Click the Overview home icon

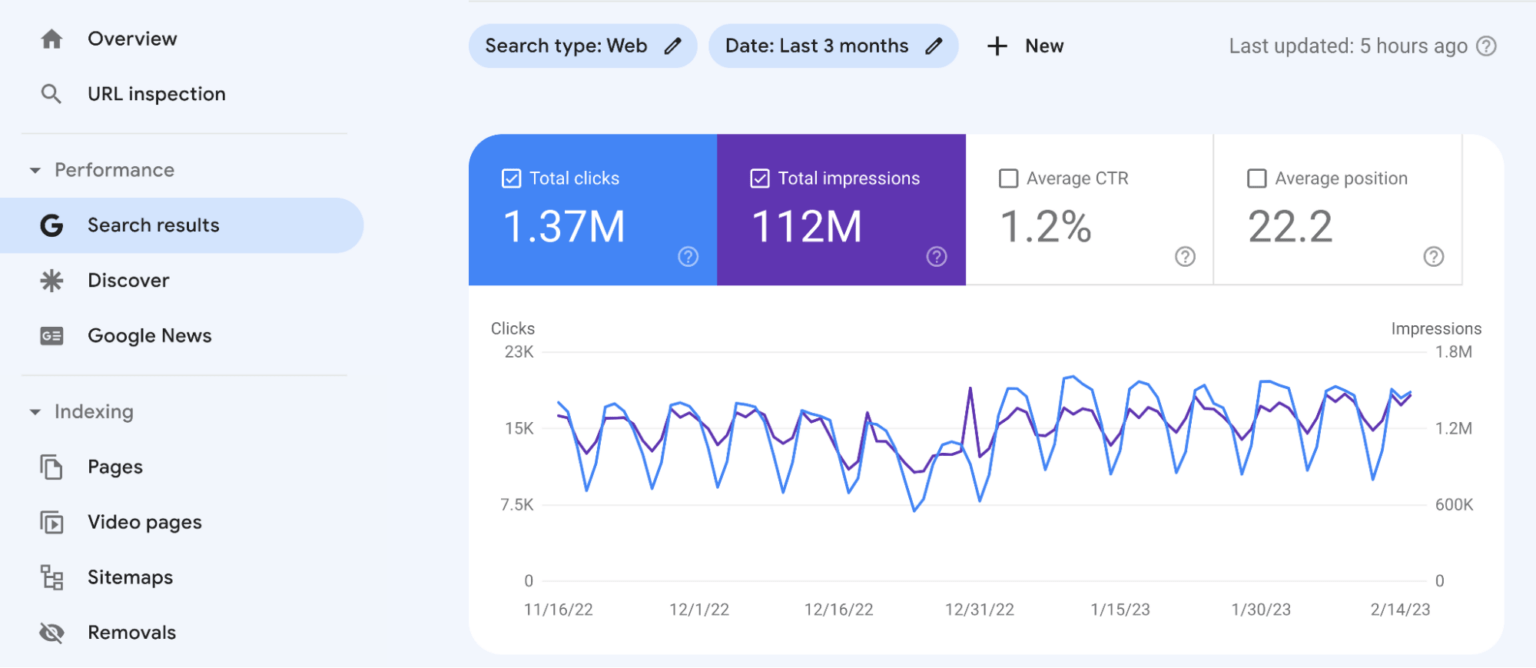tap(51, 39)
